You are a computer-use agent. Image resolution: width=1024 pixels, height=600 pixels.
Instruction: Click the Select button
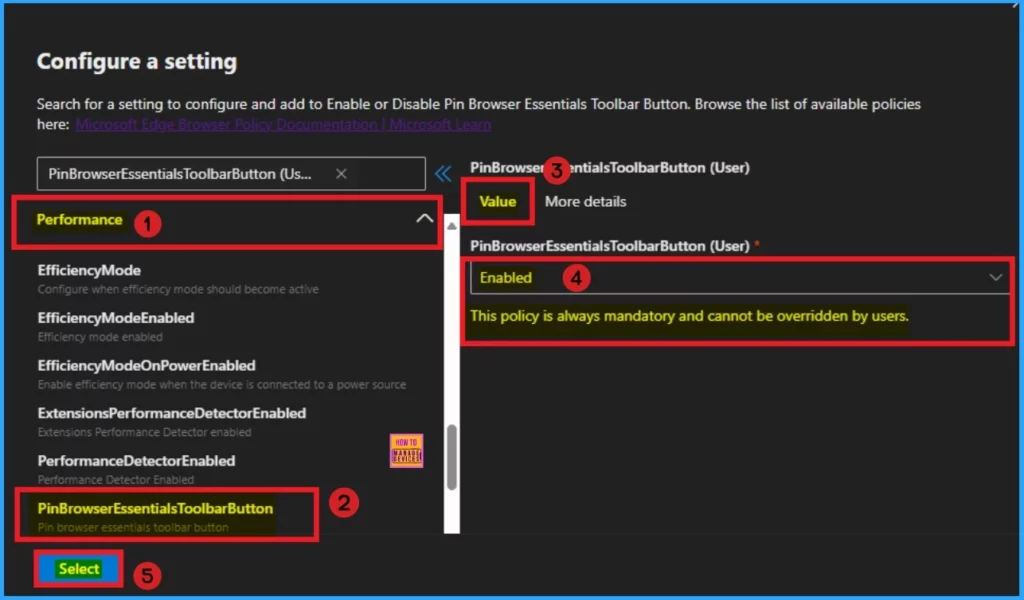pos(78,569)
